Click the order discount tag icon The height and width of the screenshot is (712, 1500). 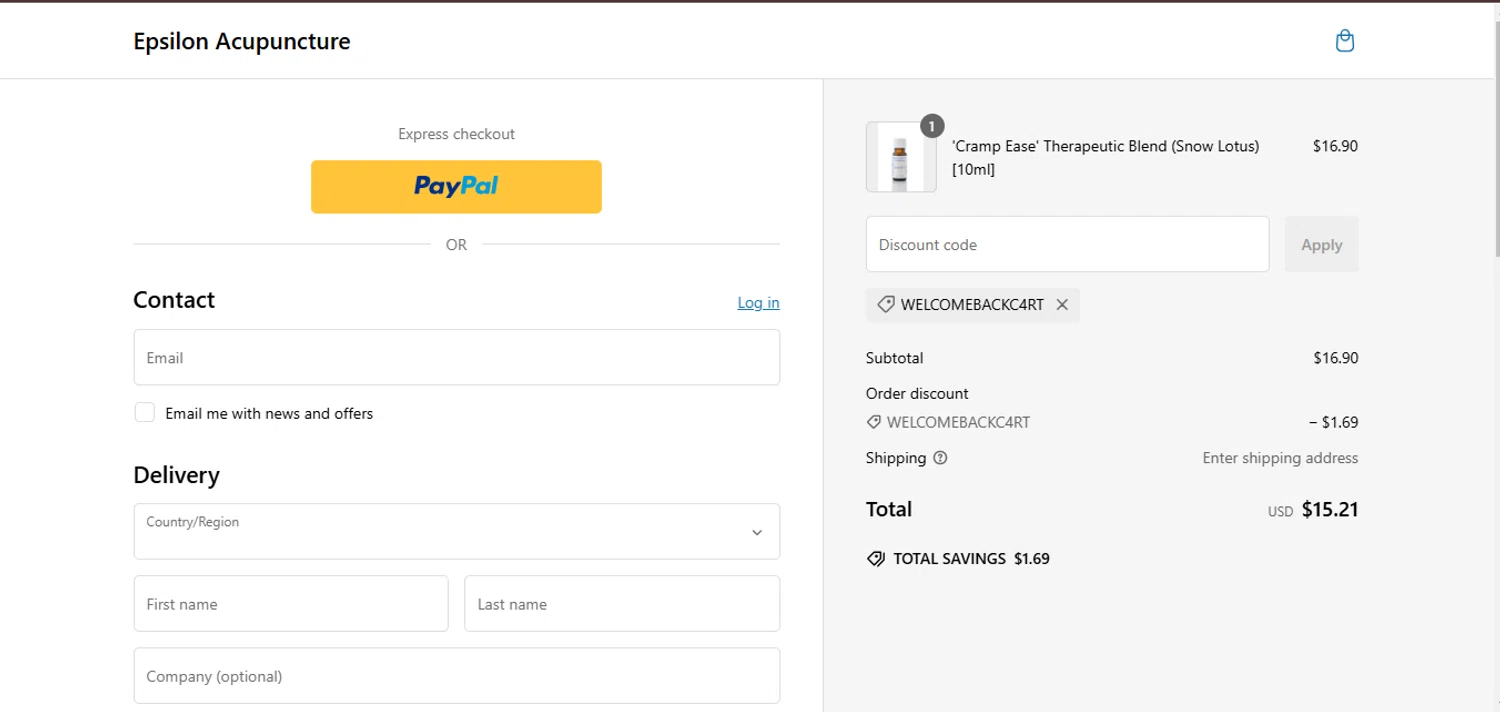(874, 422)
